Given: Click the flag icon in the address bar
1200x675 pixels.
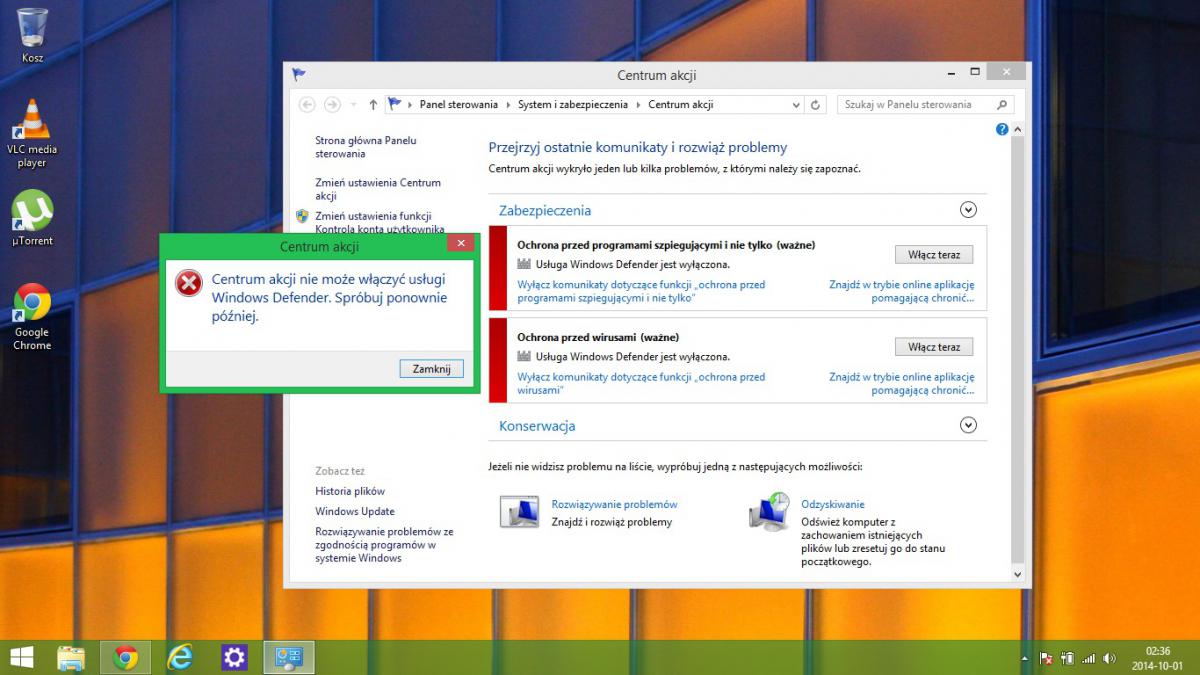Looking at the screenshot, I should (395, 104).
